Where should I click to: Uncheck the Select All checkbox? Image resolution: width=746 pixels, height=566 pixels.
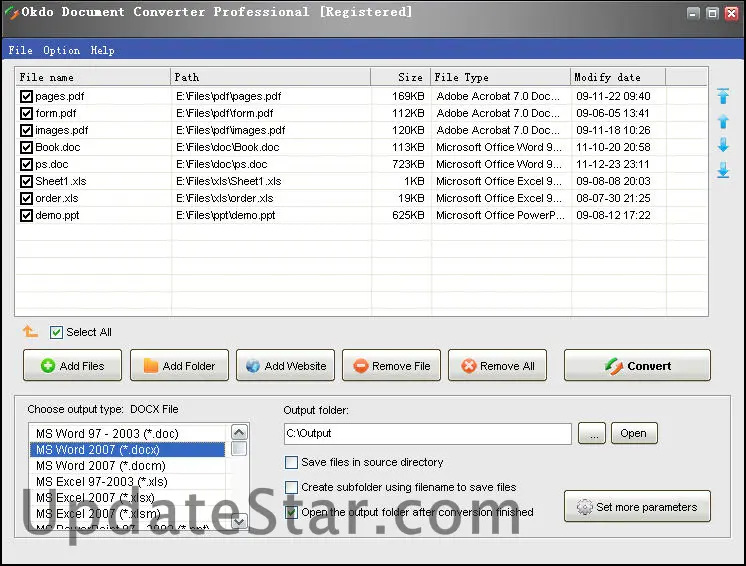(x=57, y=332)
